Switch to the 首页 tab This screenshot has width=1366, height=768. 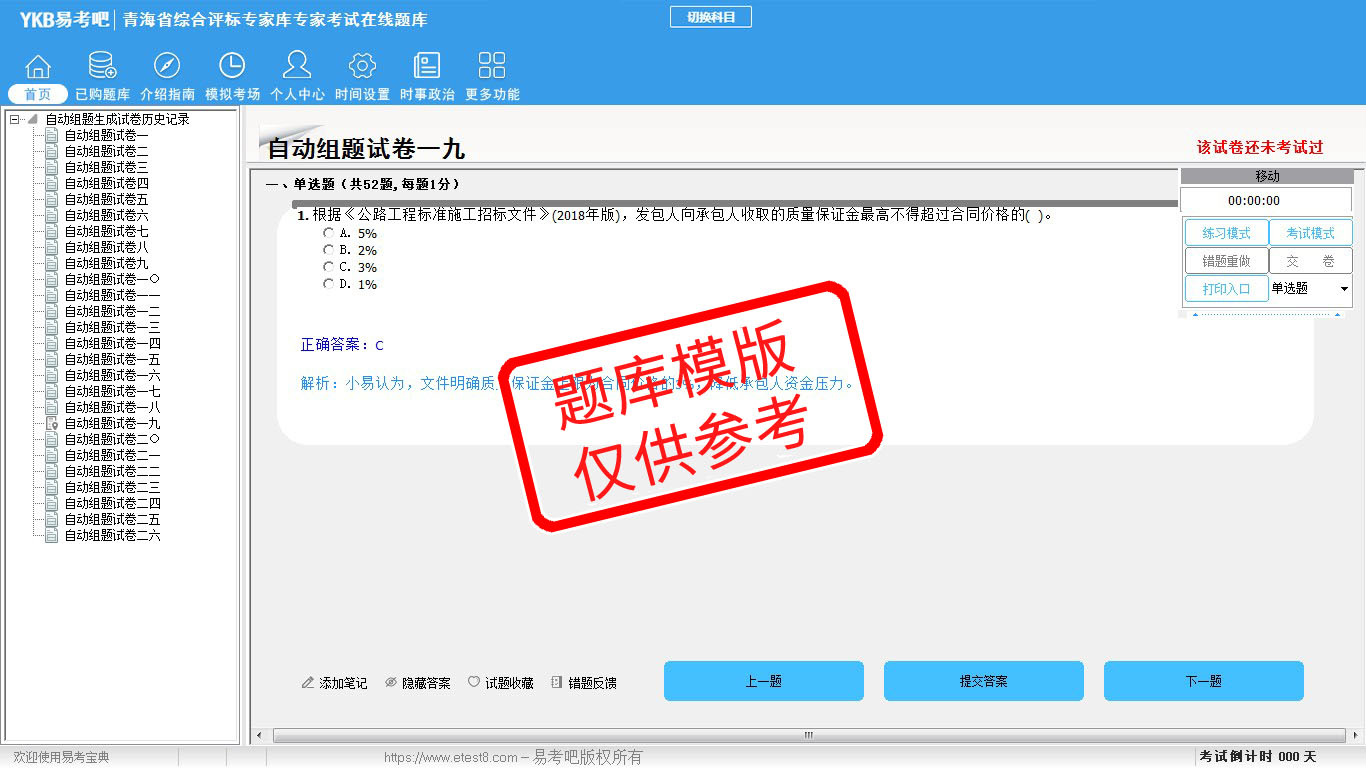tap(38, 94)
